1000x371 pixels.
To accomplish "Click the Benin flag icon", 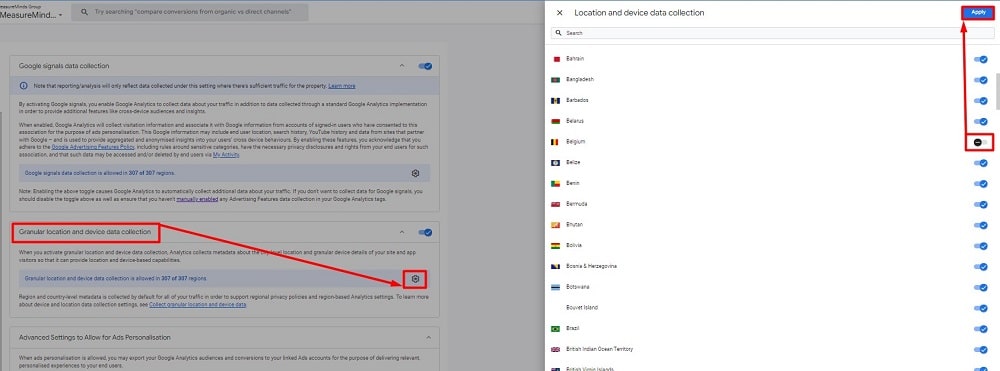I will [x=556, y=184].
